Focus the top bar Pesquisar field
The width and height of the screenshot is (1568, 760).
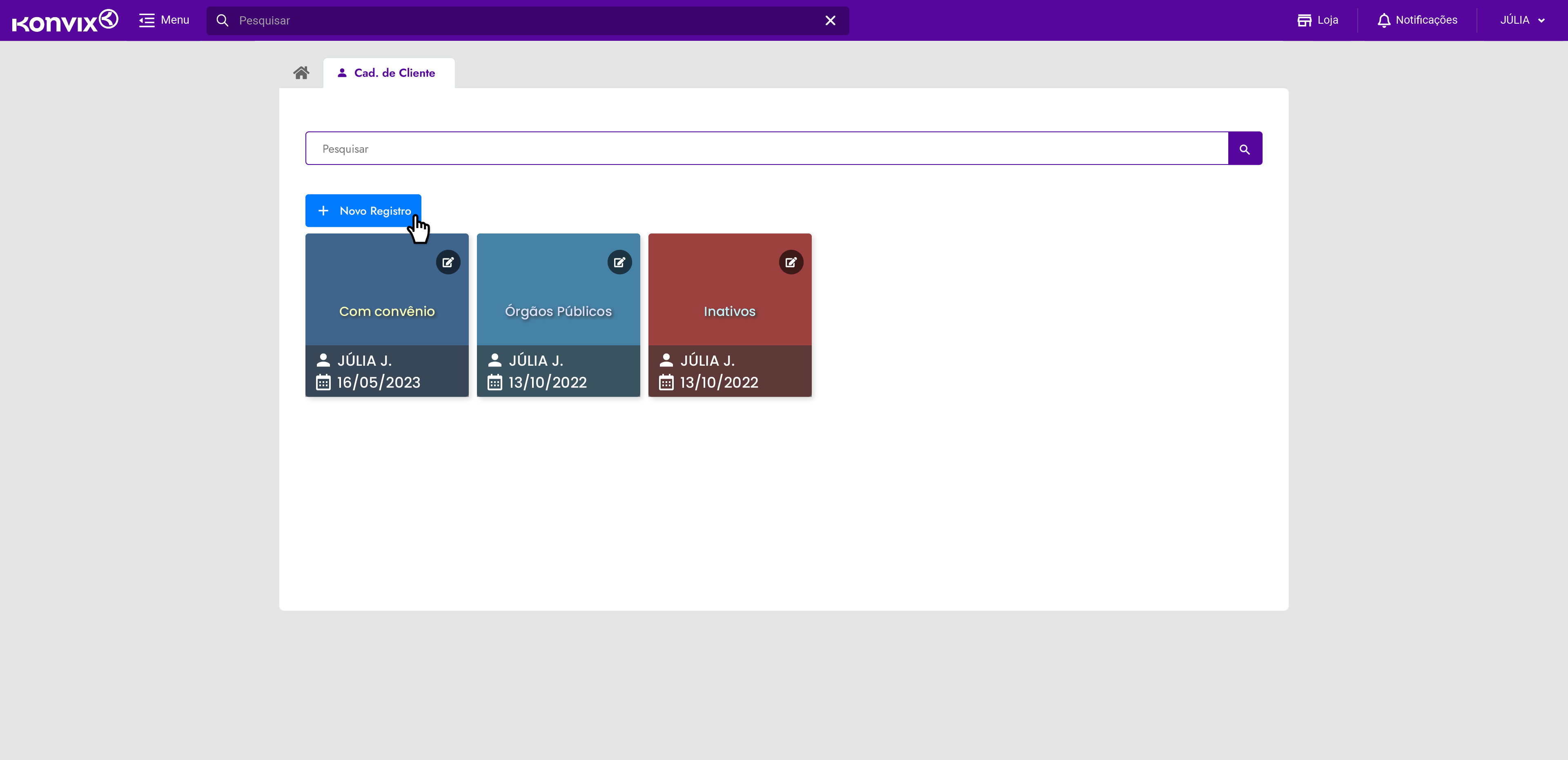click(523, 21)
